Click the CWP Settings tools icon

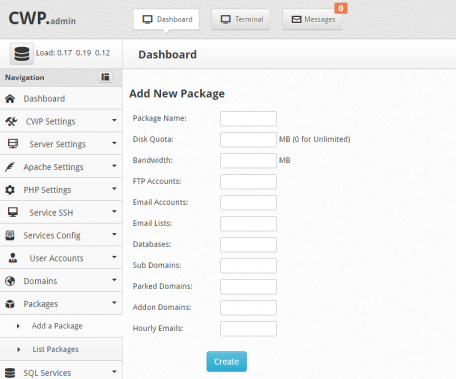pos(11,121)
